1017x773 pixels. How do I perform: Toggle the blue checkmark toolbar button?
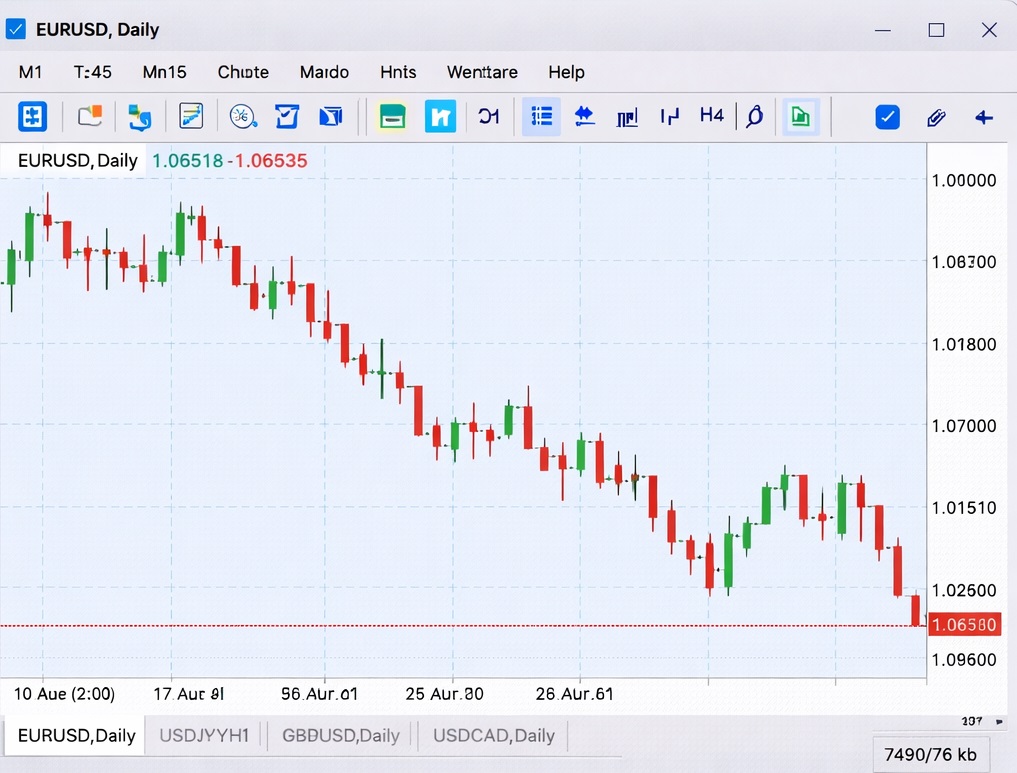(887, 117)
